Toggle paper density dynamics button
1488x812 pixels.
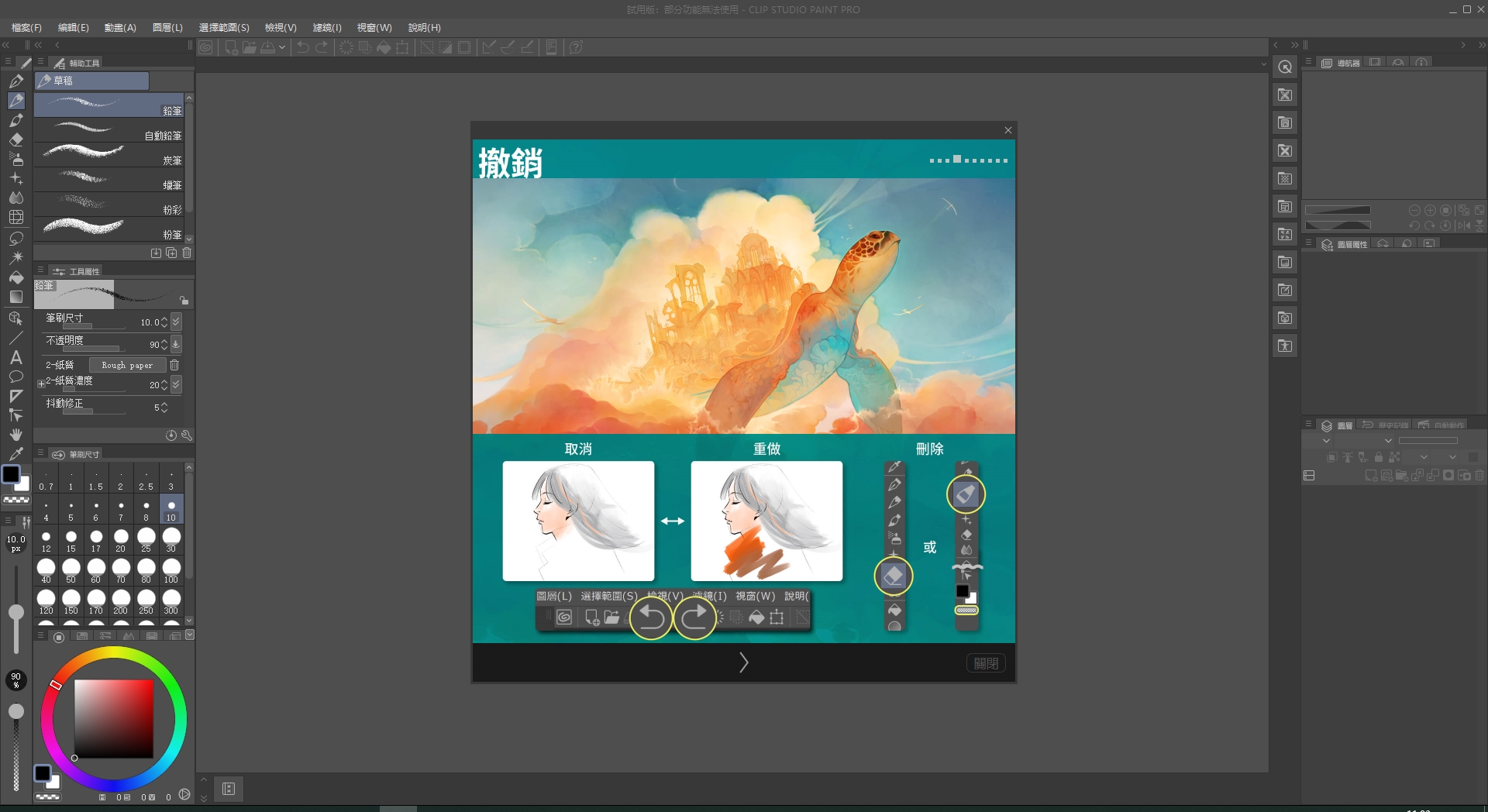tap(176, 384)
